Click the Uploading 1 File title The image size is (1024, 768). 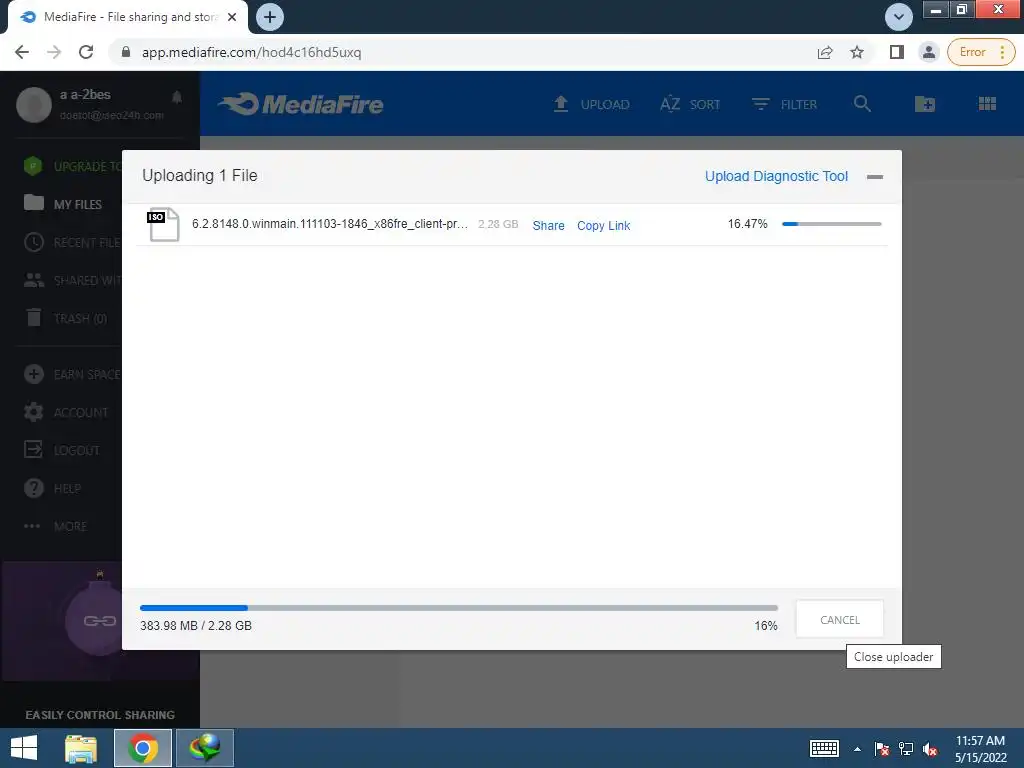(x=200, y=176)
